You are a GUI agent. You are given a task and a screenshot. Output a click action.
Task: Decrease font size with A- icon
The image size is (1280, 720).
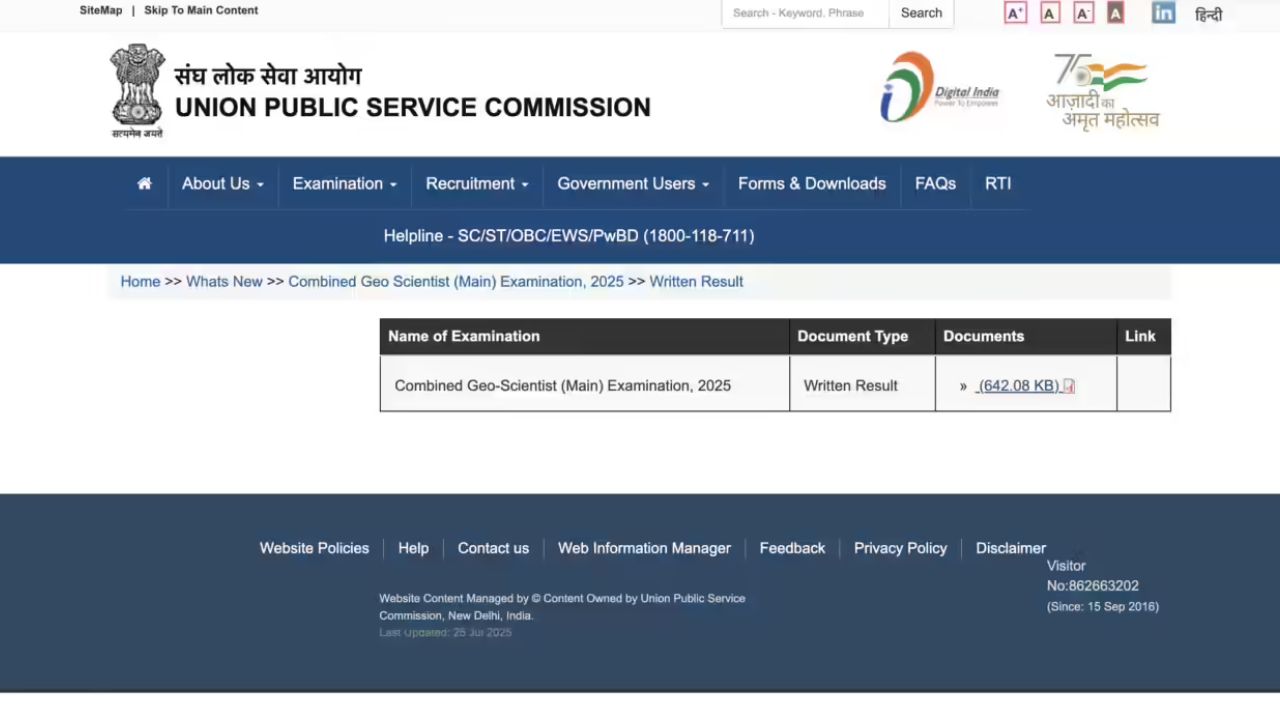click(1083, 13)
